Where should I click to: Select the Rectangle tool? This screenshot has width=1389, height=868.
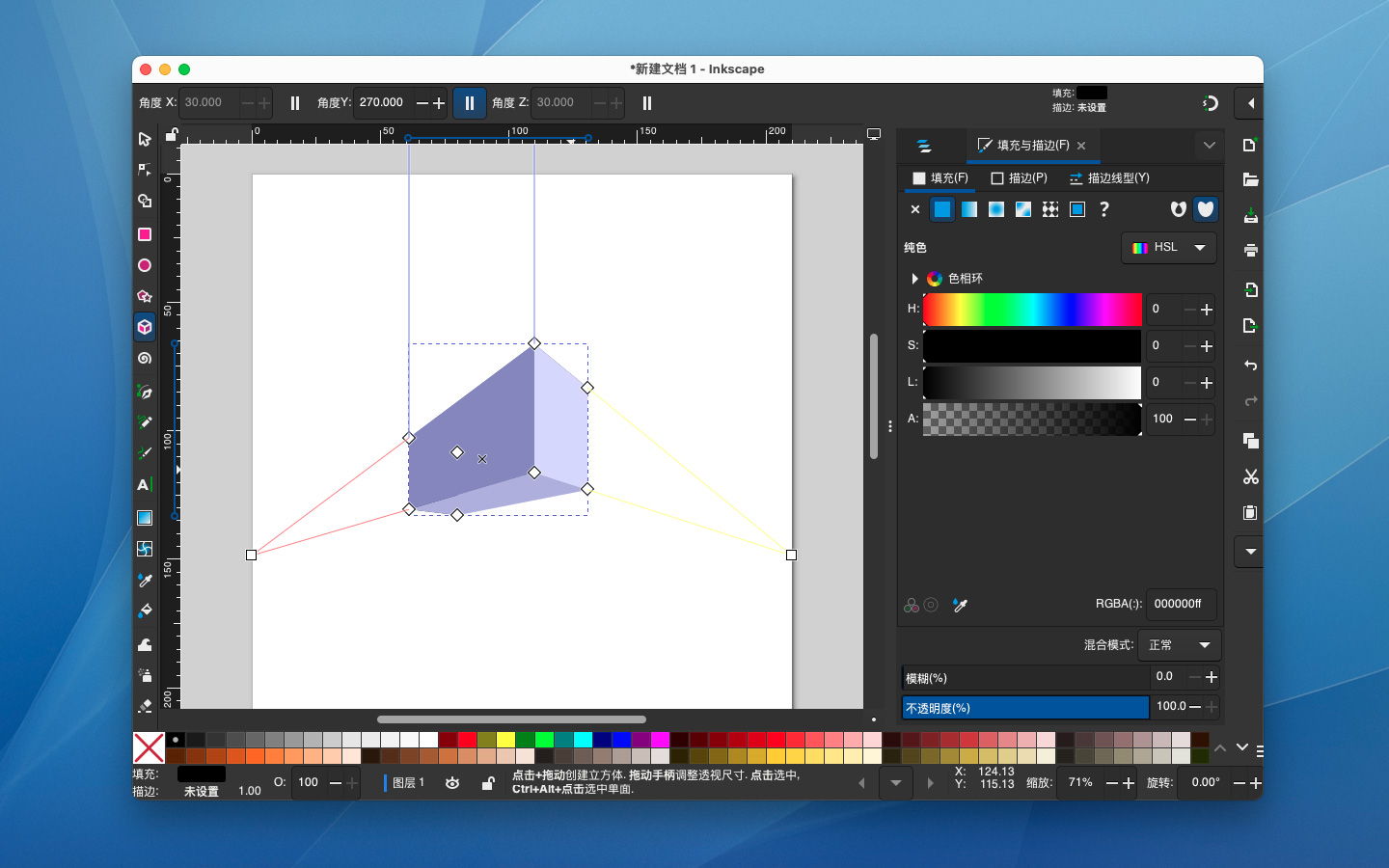click(x=145, y=234)
